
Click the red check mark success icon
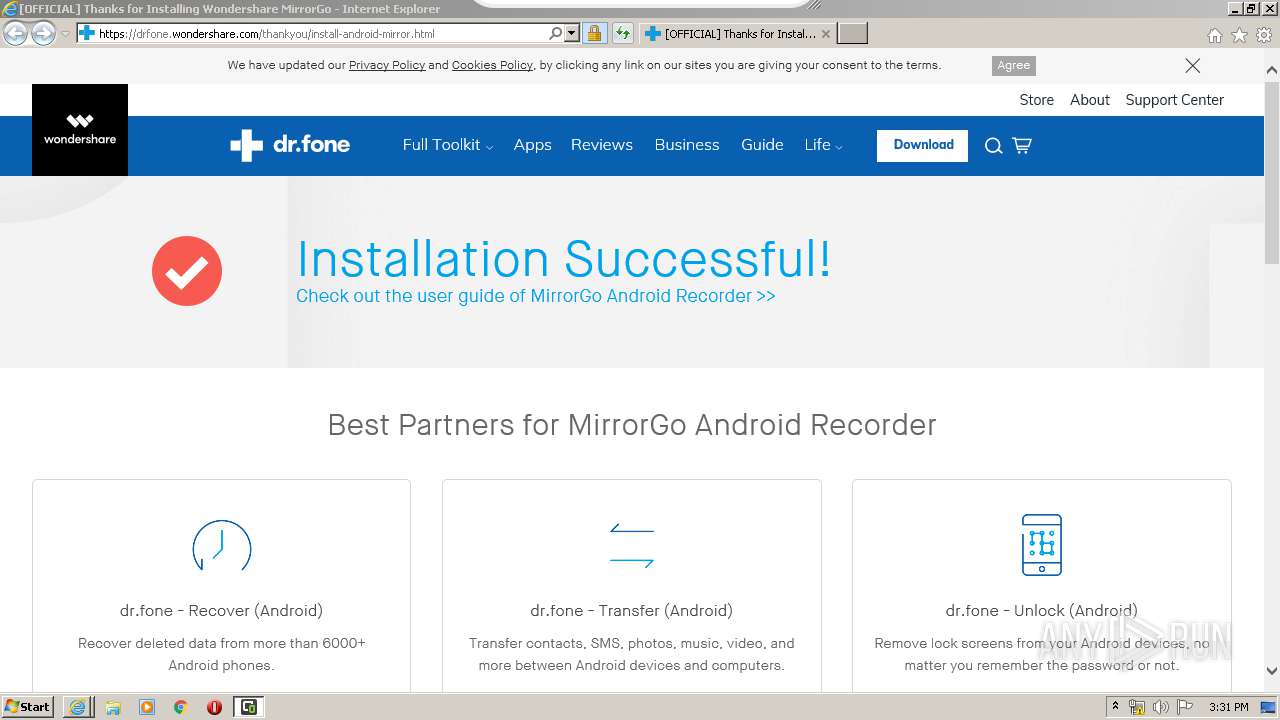[187, 271]
